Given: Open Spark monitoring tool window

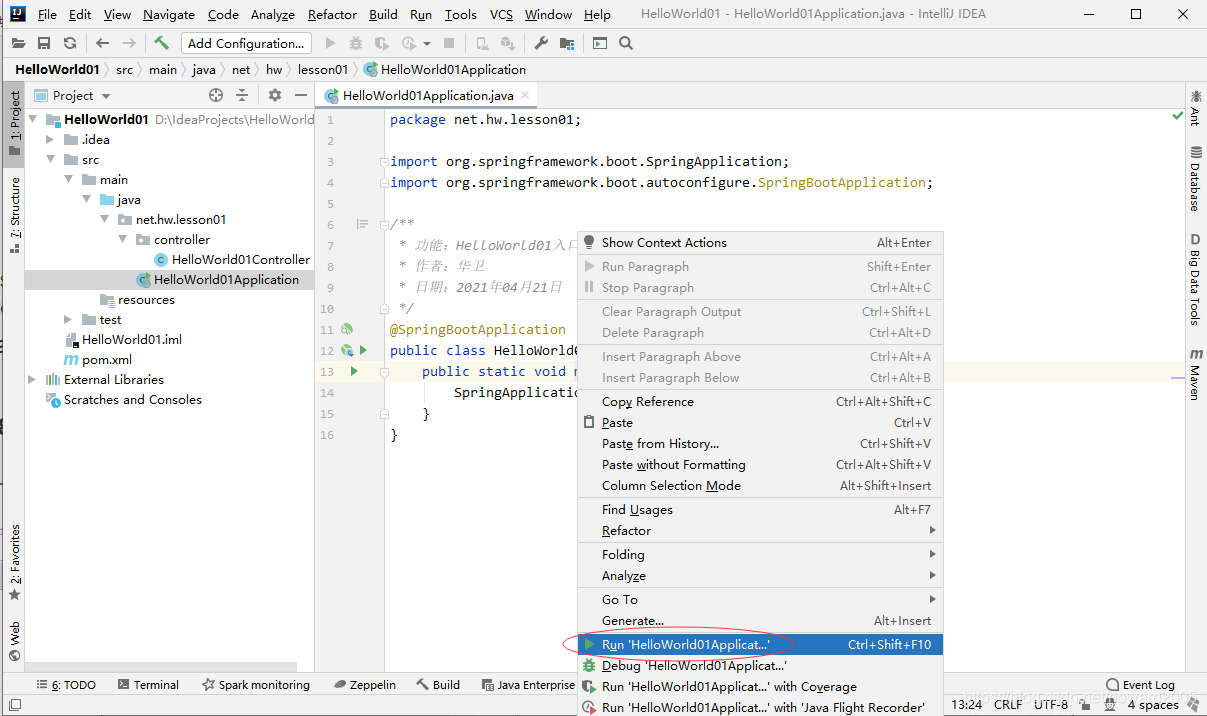Looking at the screenshot, I should coord(256,685).
